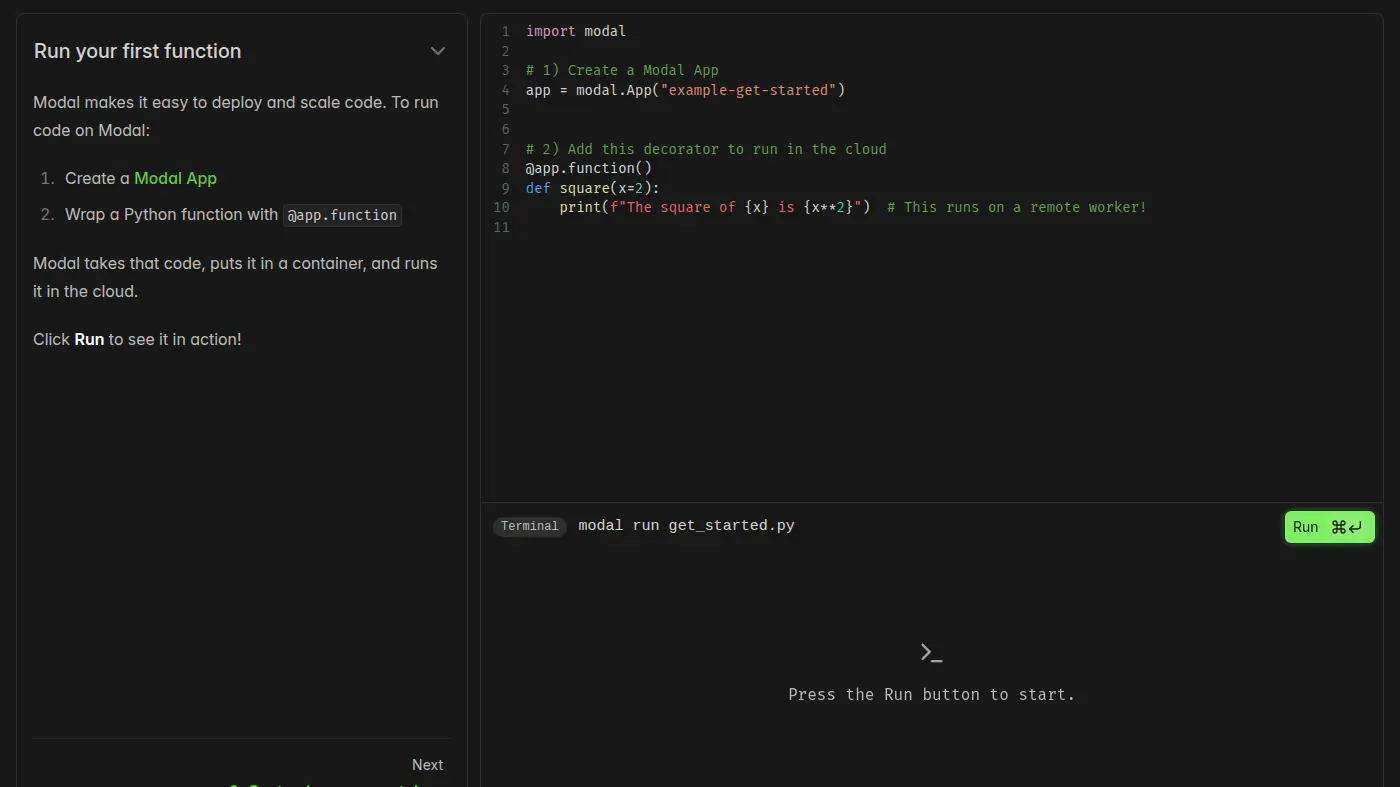The image size is (1400, 787).
Task: Click the "example-get-started" string in code
Action: [x=748, y=90]
